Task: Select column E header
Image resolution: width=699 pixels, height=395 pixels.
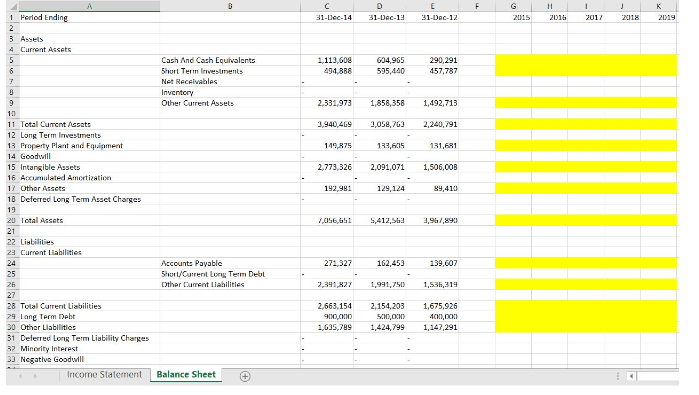Action: tap(432, 6)
